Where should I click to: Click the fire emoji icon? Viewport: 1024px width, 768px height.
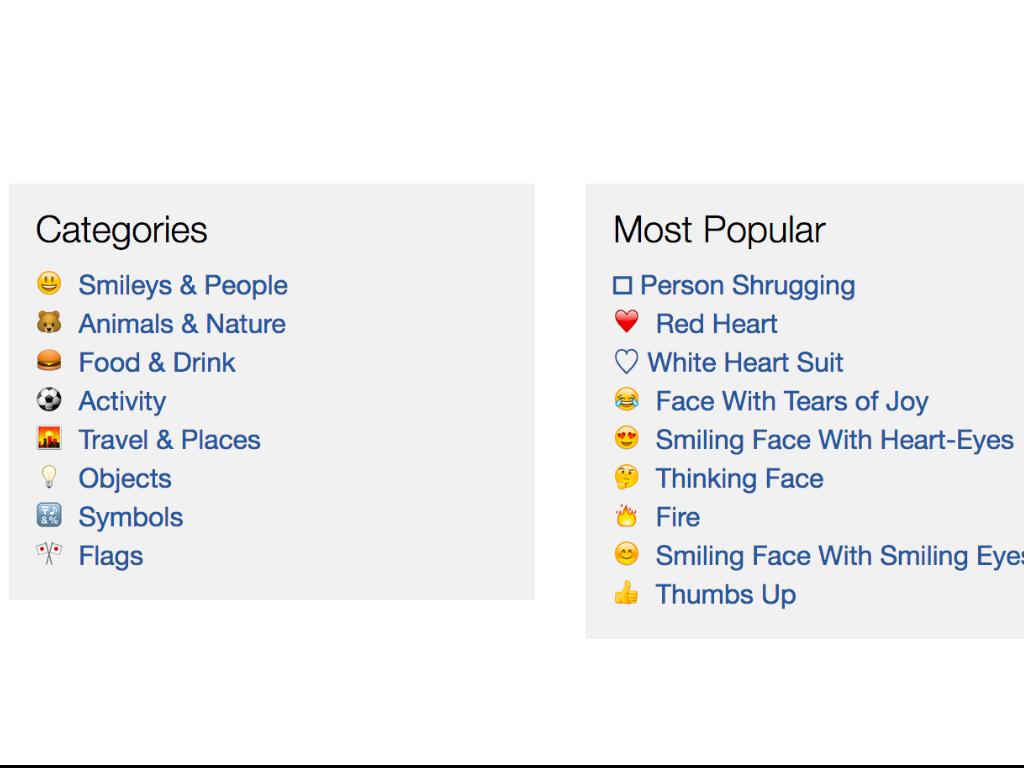pyautogui.click(x=627, y=516)
